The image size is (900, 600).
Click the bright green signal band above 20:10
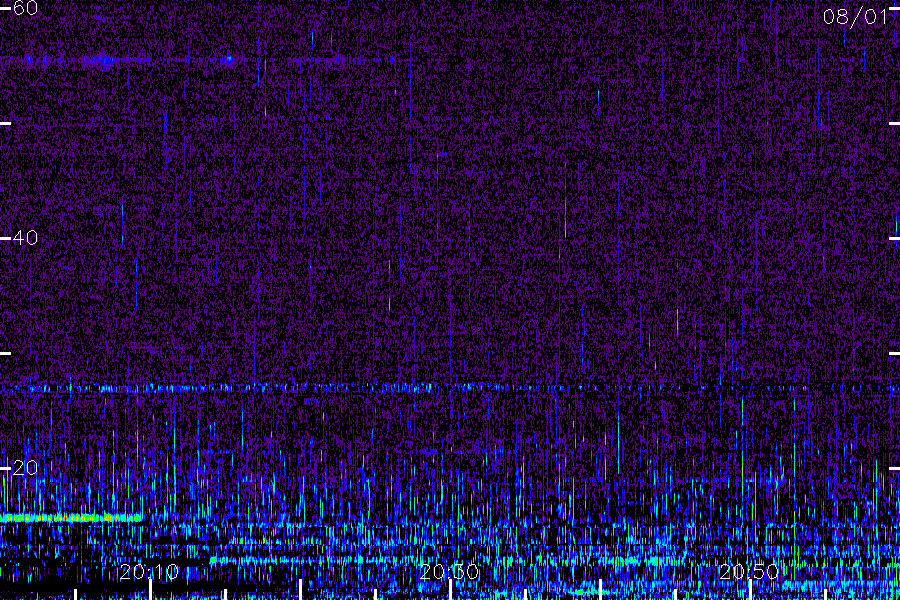click(71, 518)
